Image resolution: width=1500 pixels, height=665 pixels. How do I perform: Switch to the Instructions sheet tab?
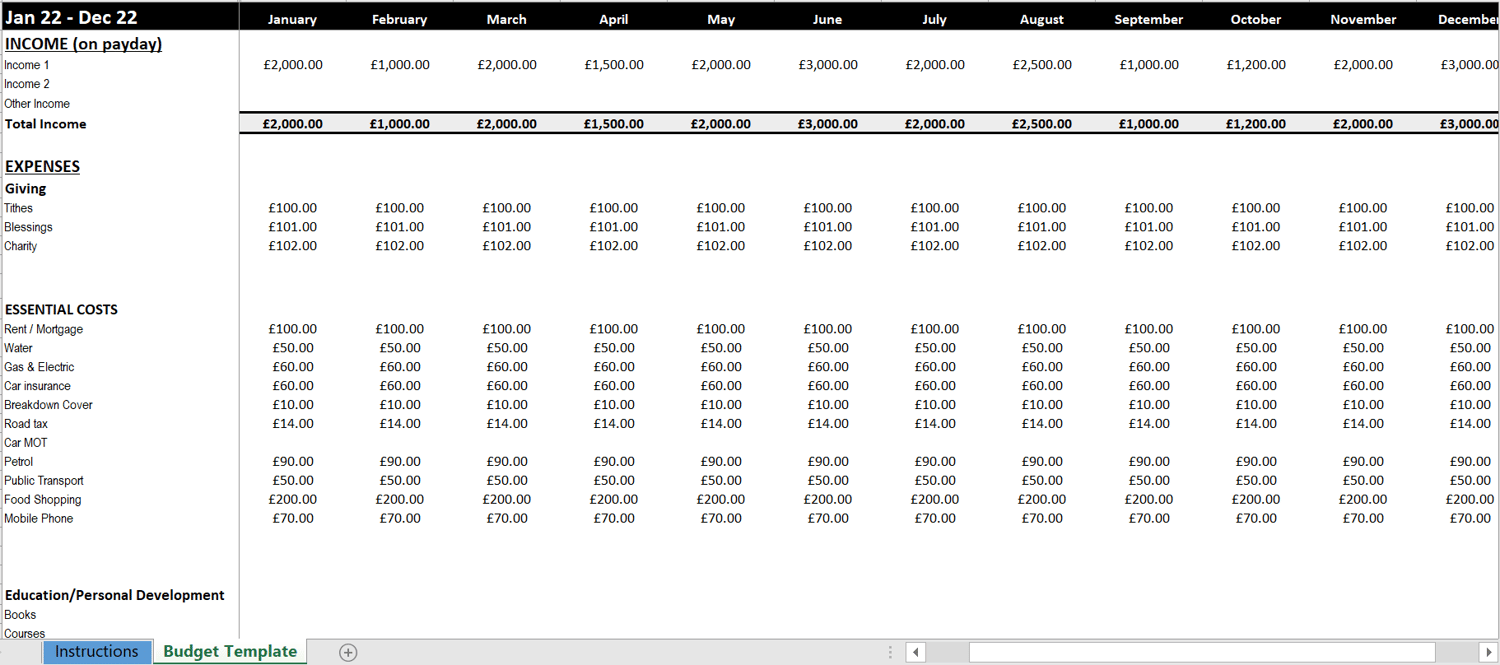[97, 652]
